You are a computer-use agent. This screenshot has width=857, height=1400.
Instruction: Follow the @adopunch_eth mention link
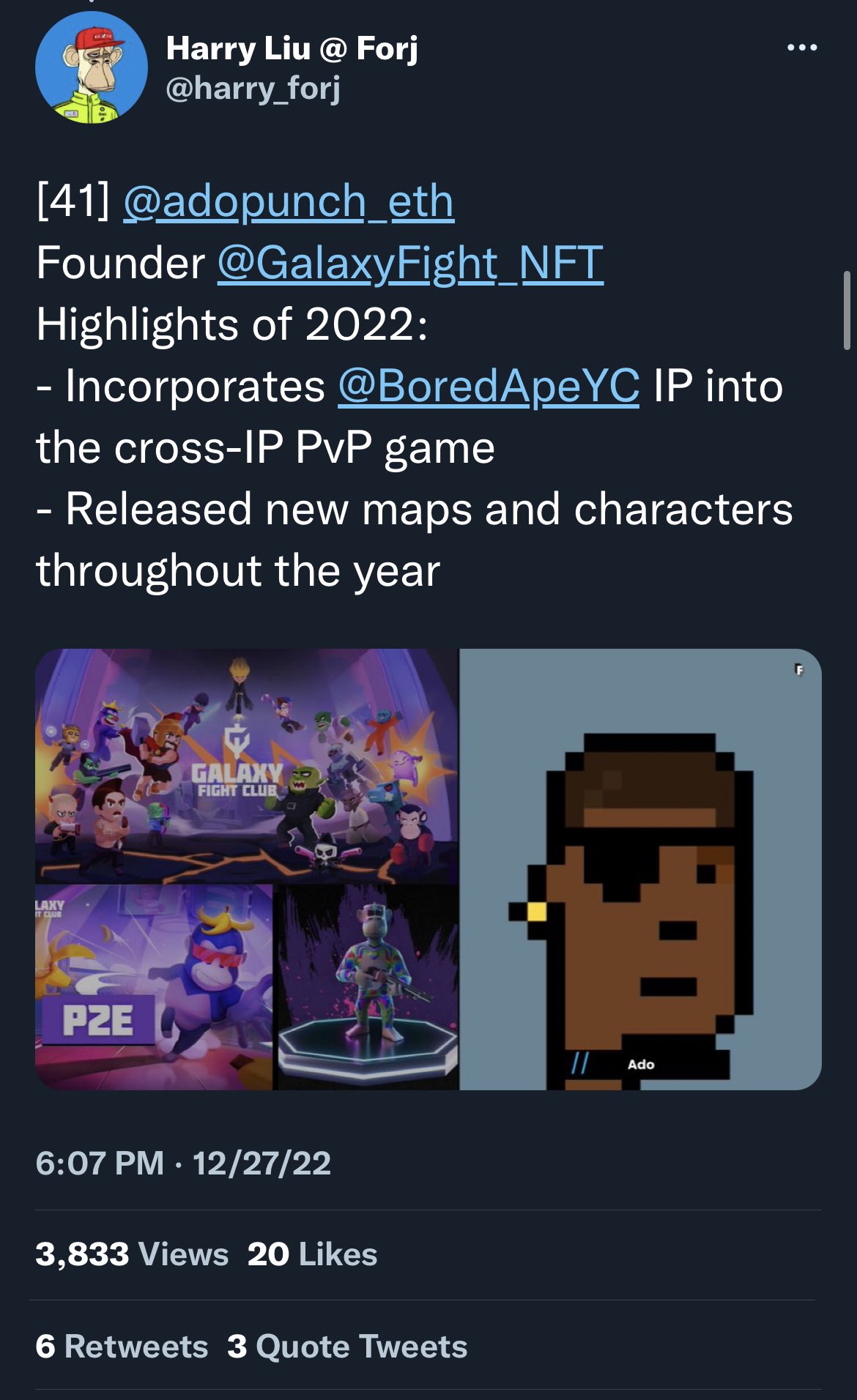(289, 201)
